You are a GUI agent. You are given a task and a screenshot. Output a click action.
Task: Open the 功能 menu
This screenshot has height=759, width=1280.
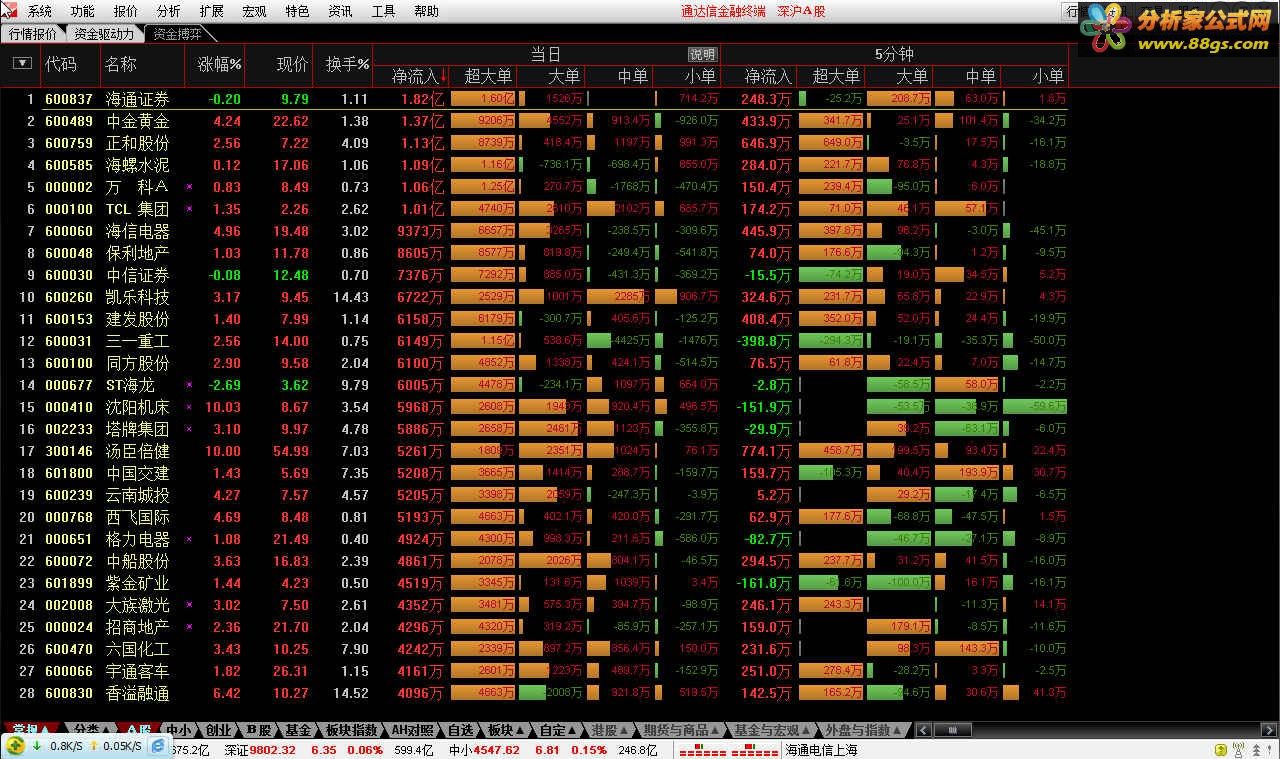coord(83,11)
